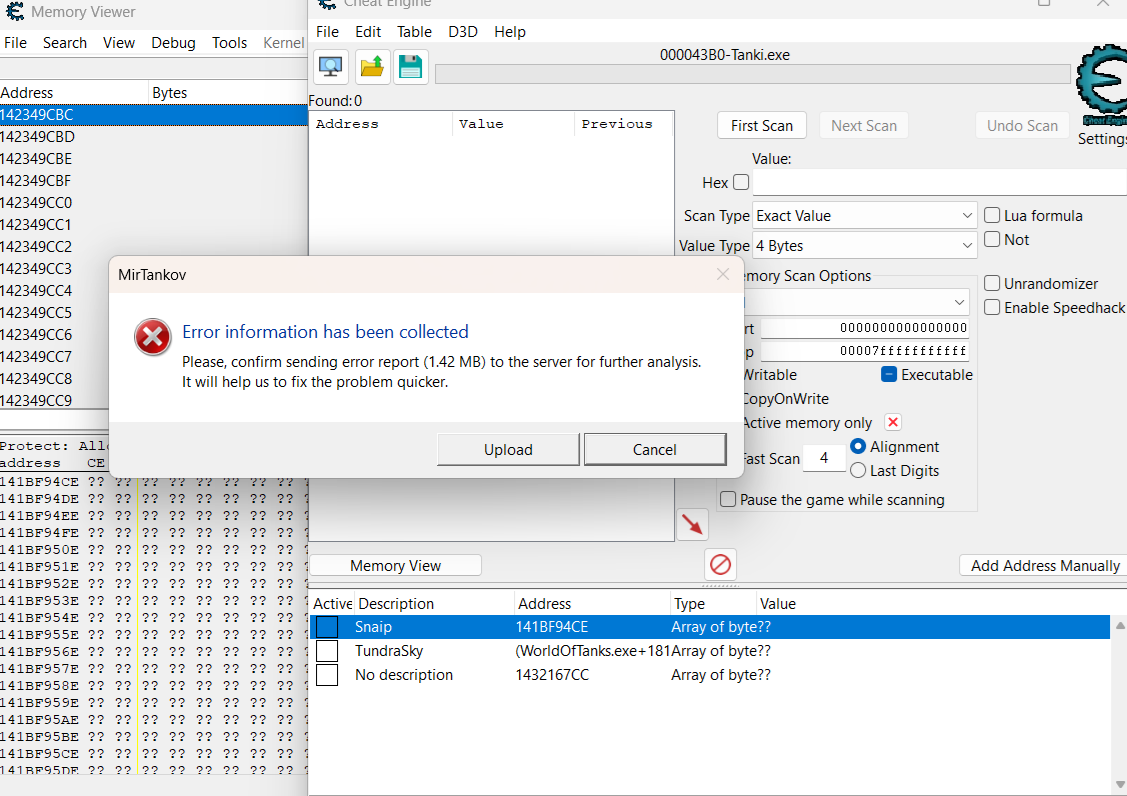This screenshot has height=796, width=1127.
Task: Expand the memory region dropdown
Action: 855,302
